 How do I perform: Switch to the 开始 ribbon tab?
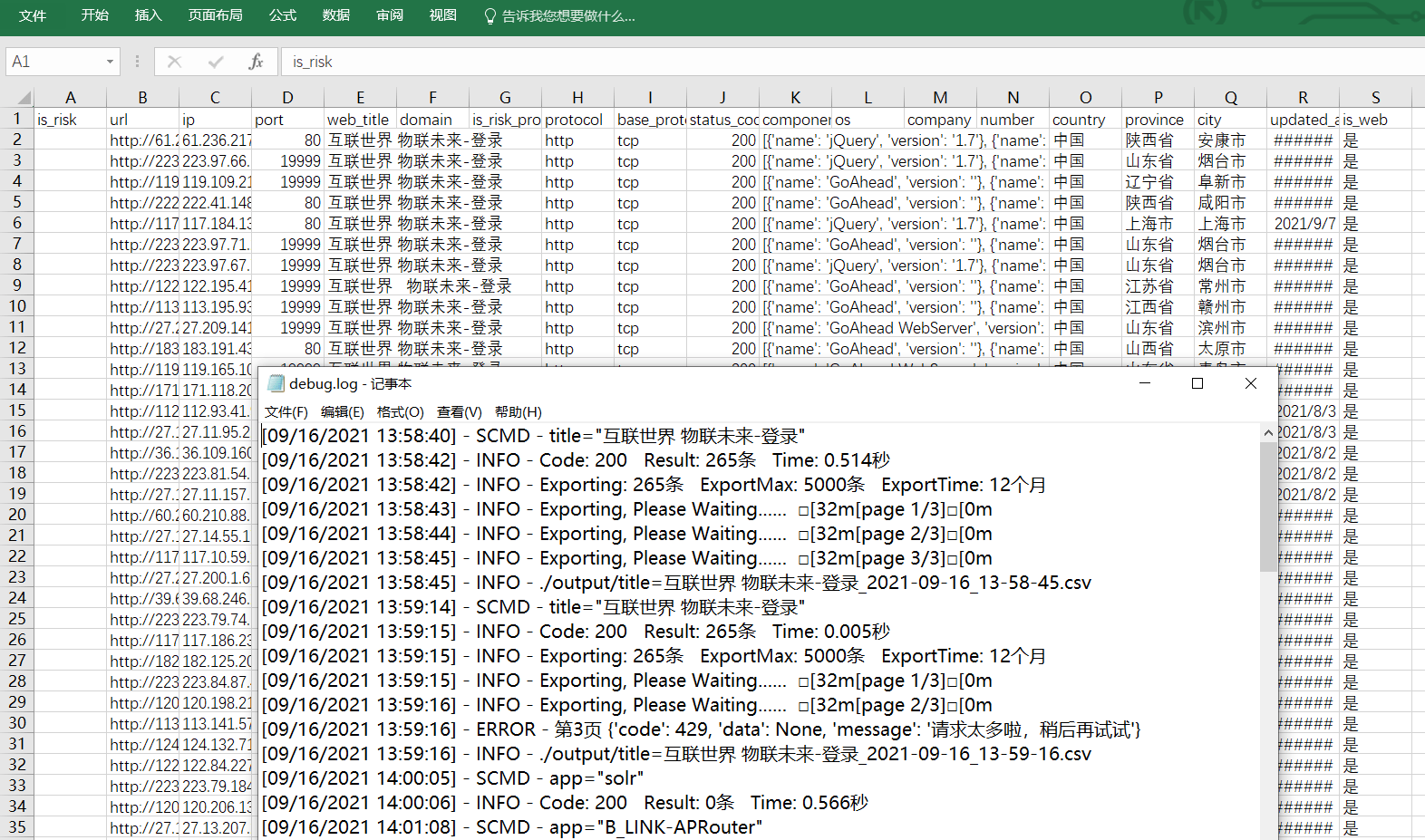pyautogui.click(x=95, y=15)
